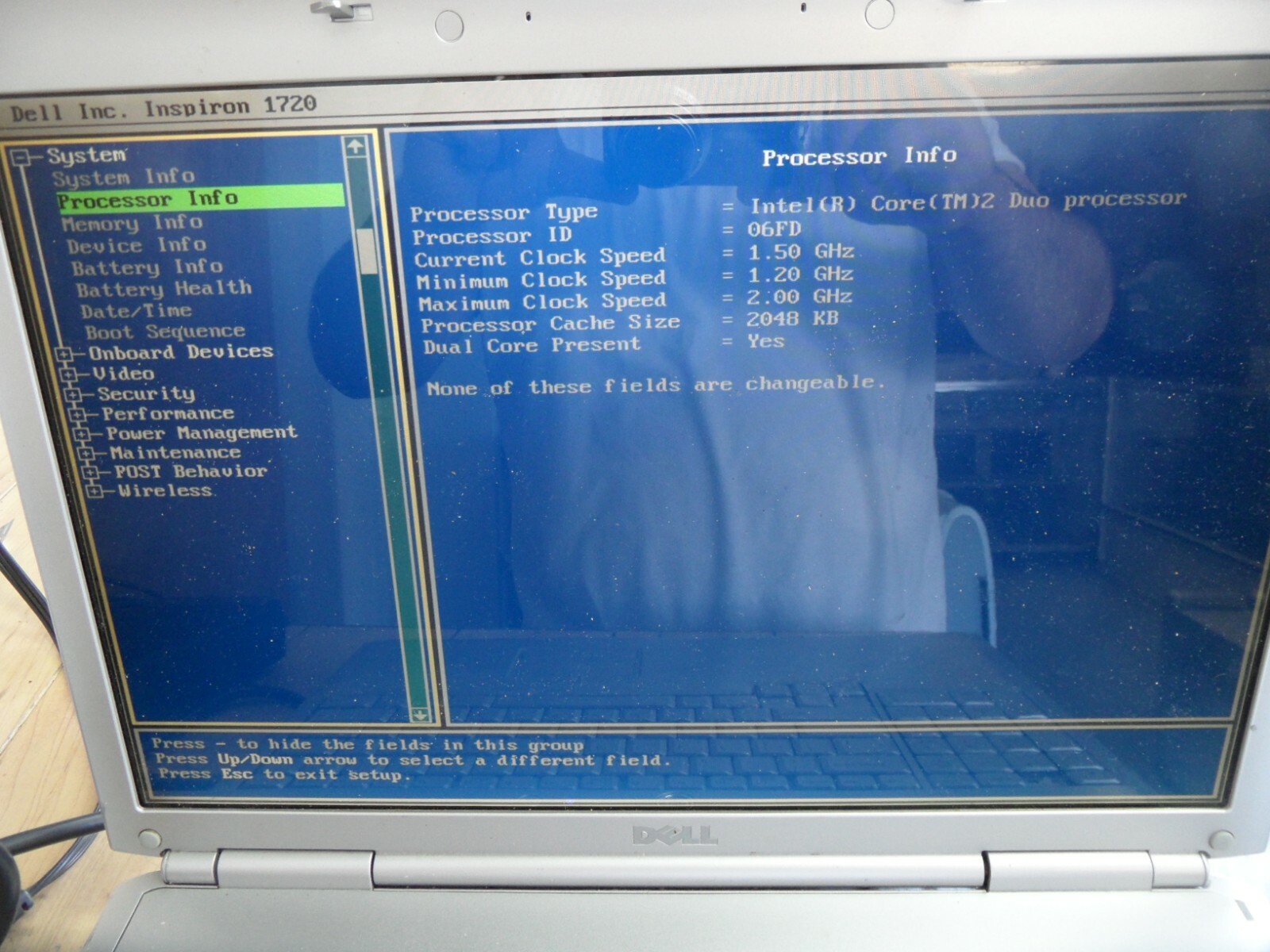Open Battery Health page

click(x=164, y=289)
